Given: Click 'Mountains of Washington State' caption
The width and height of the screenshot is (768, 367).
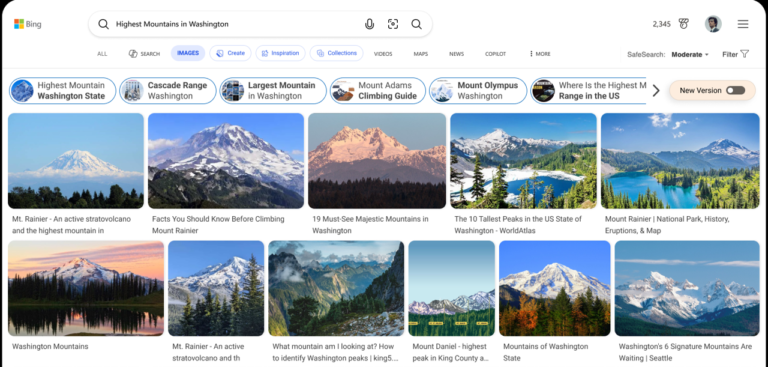Looking at the screenshot, I should point(546,352).
